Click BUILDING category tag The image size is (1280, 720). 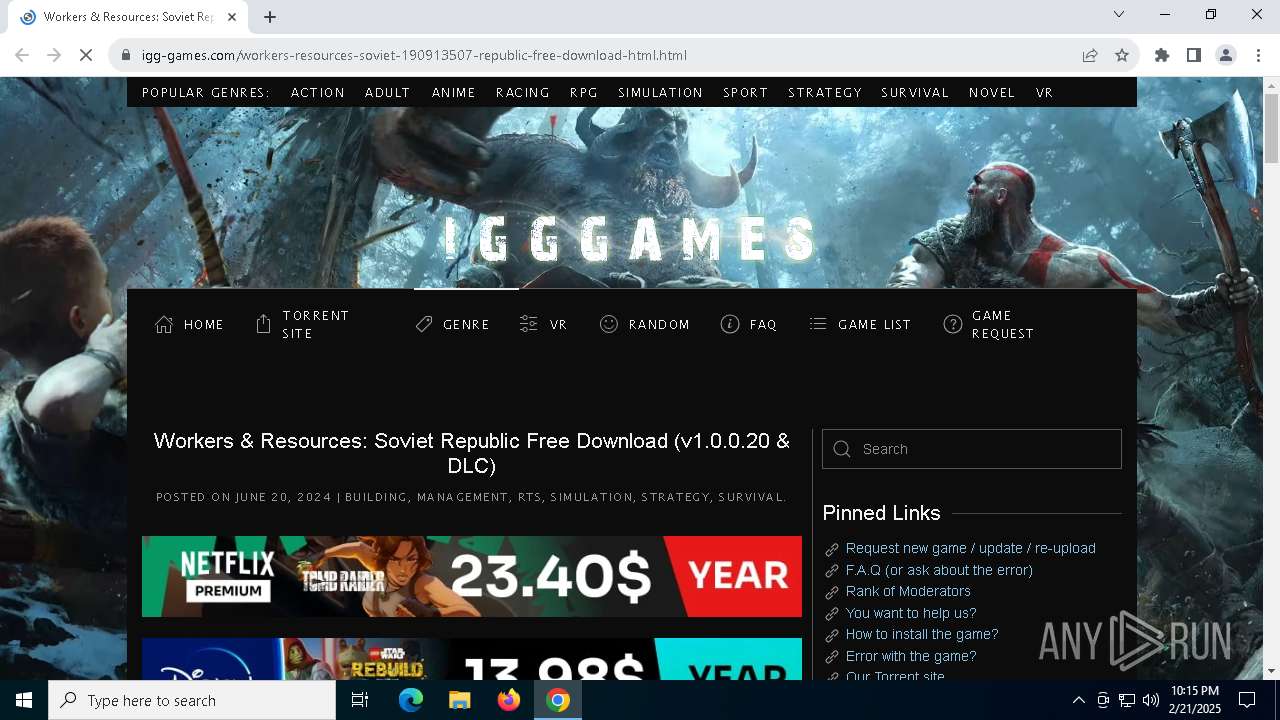point(376,497)
